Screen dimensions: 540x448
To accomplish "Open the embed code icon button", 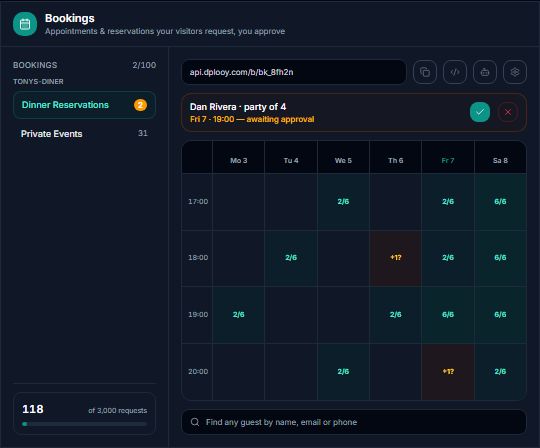I will (x=455, y=72).
